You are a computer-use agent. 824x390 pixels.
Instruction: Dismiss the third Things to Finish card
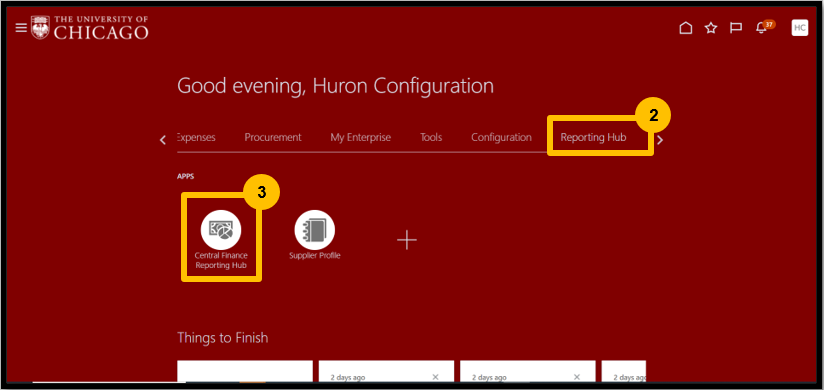point(576,377)
